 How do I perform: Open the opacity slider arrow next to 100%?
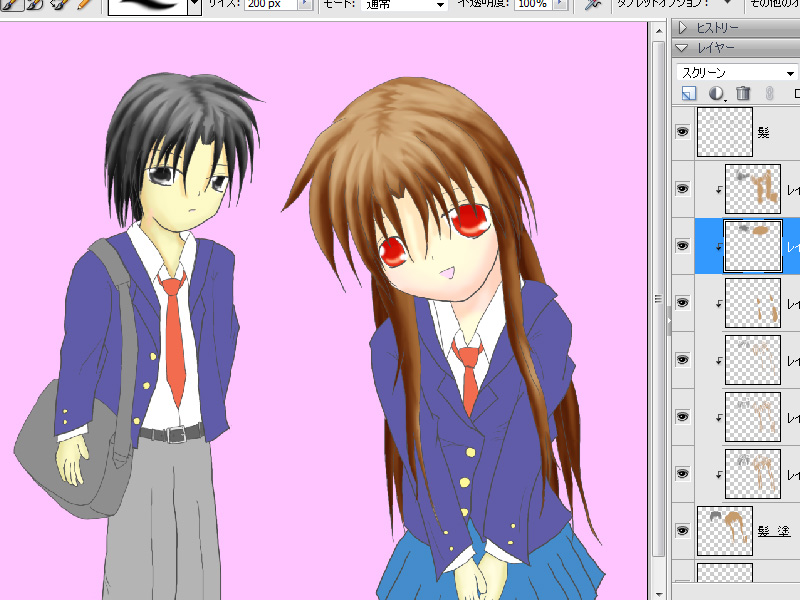click(560, 4)
